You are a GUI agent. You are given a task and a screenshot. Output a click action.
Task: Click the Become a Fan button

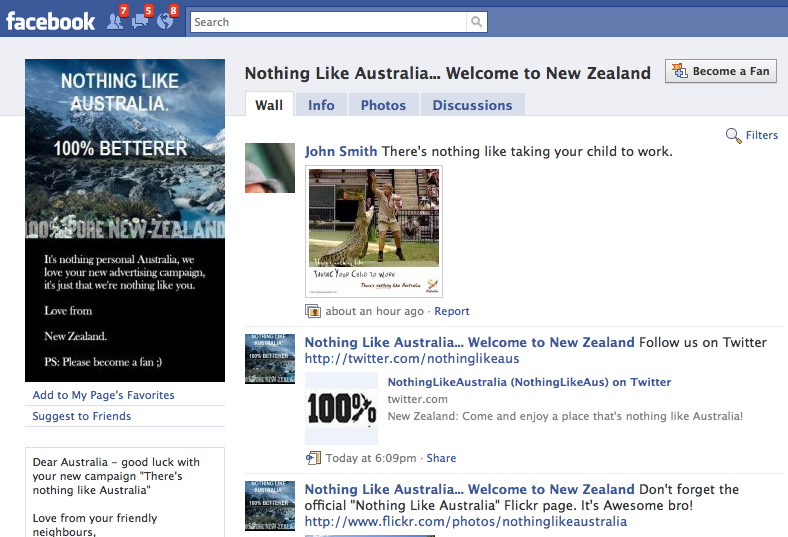[721, 71]
